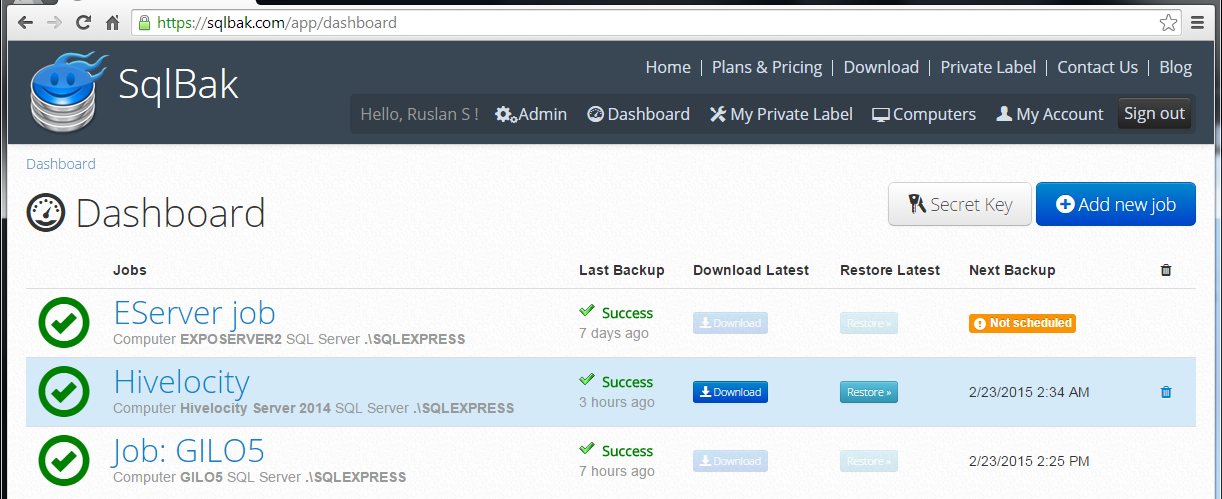Delete the Hivelocity job with trash icon
Viewport: 1222px width, 499px height.
click(x=1165, y=392)
